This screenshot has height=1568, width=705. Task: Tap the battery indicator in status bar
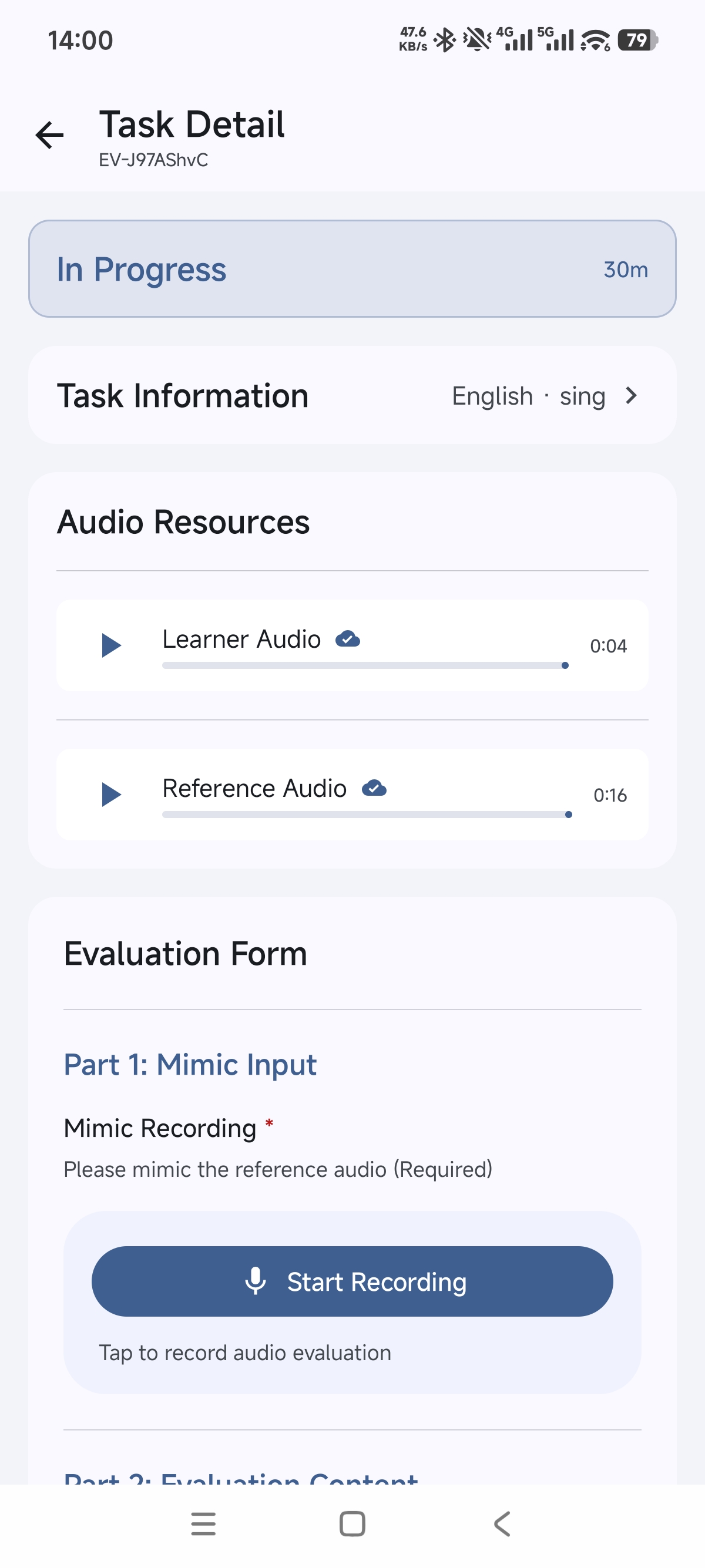click(638, 40)
